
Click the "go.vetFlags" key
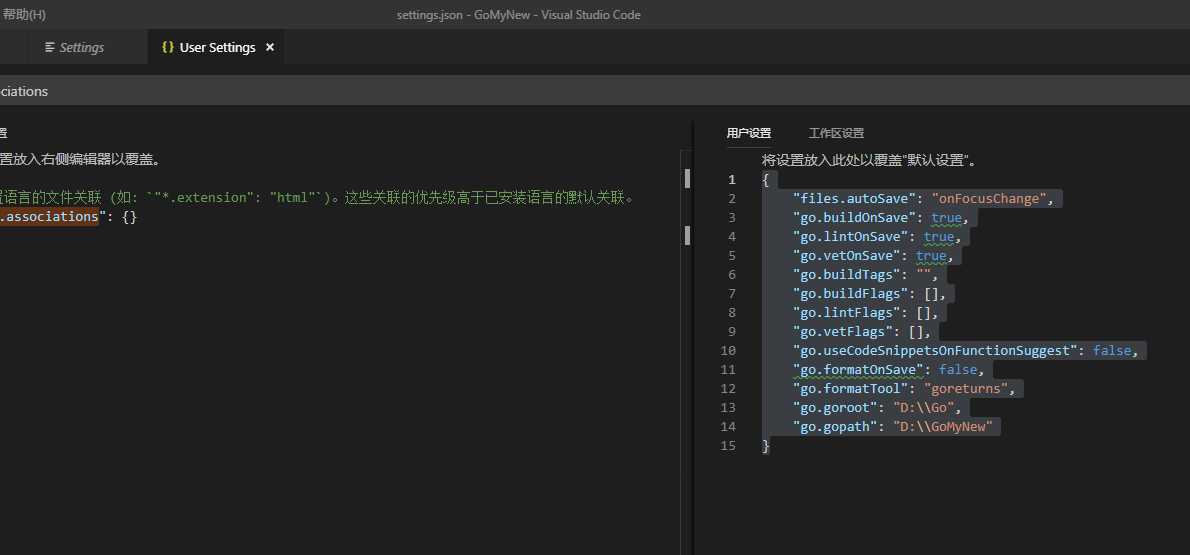click(x=845, y=332)
